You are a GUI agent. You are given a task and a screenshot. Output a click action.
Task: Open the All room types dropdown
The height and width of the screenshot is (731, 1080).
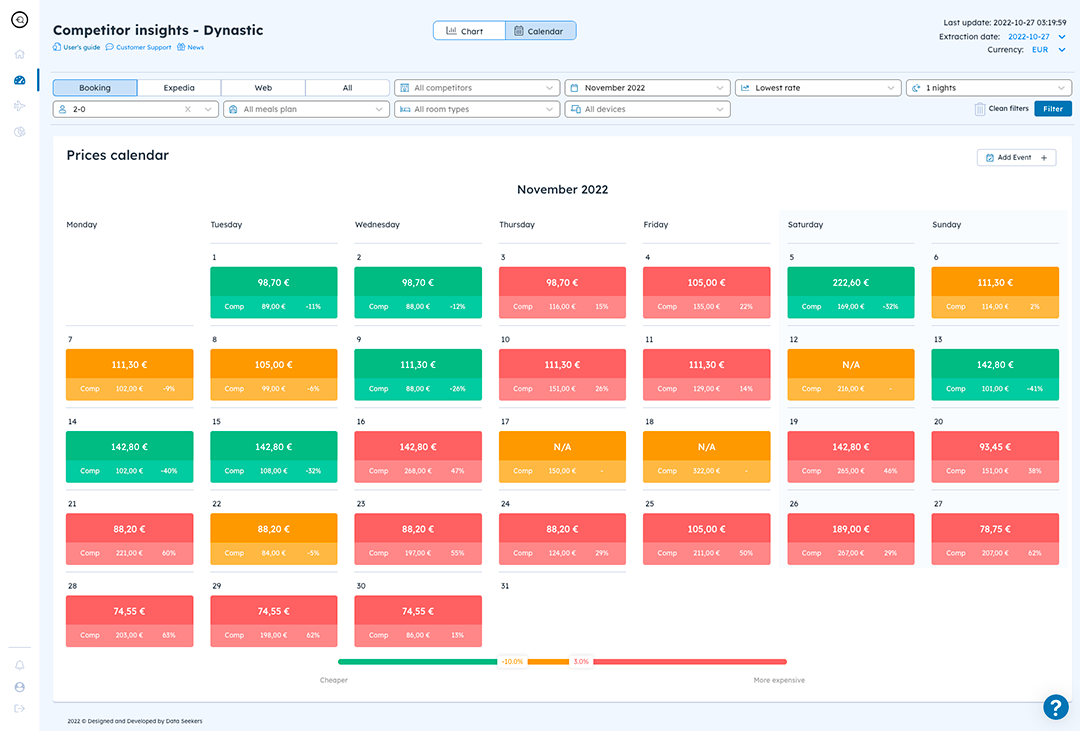click(477, 109)
